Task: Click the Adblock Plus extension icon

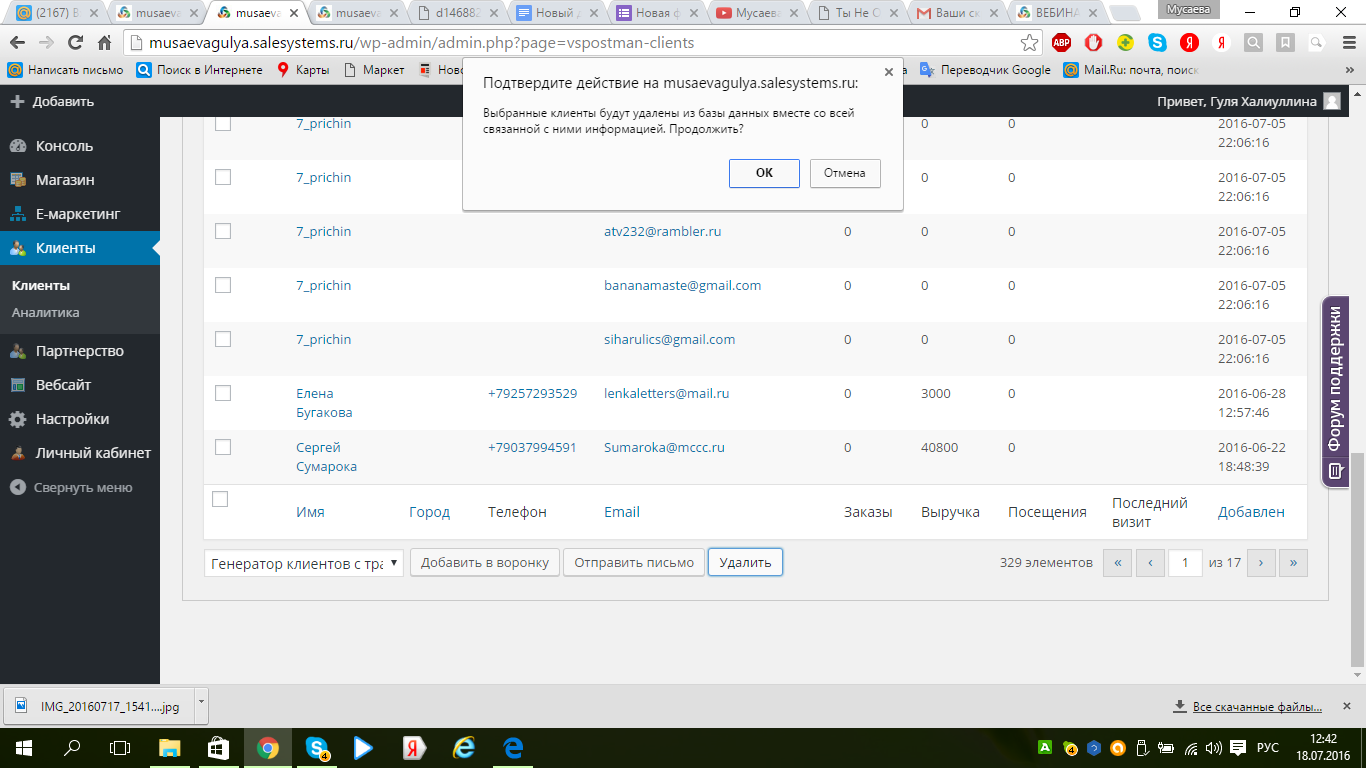Action: click(x=1061, y=43)
